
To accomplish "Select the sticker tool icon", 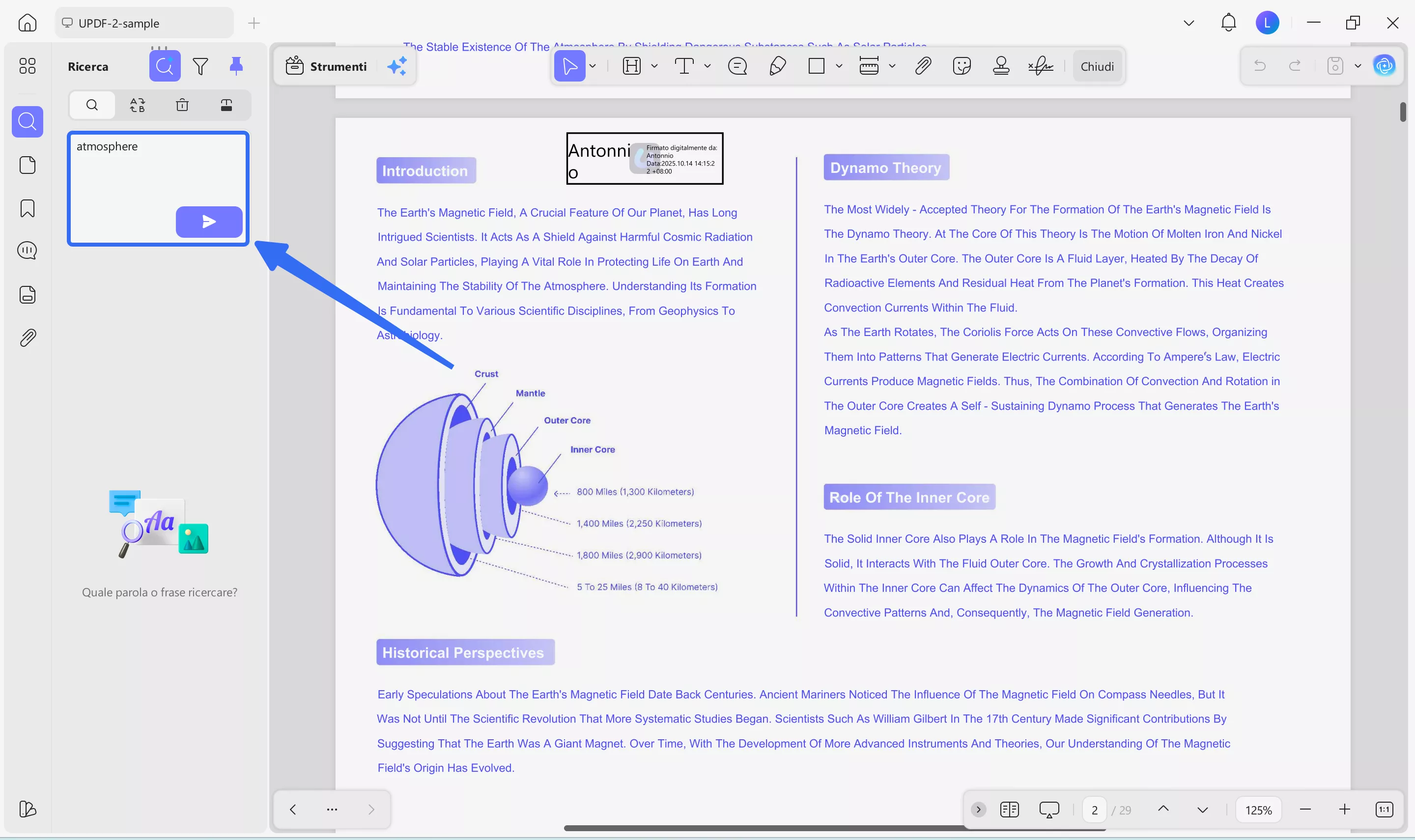I will click(962, 66).
